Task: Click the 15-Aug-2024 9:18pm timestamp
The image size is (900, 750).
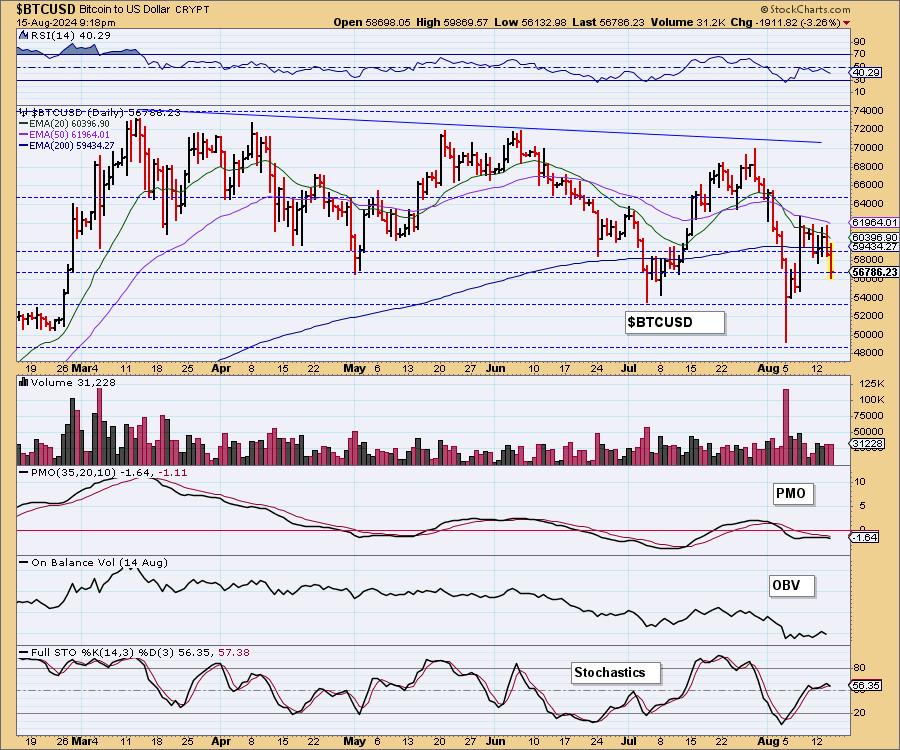Action: 66,22
